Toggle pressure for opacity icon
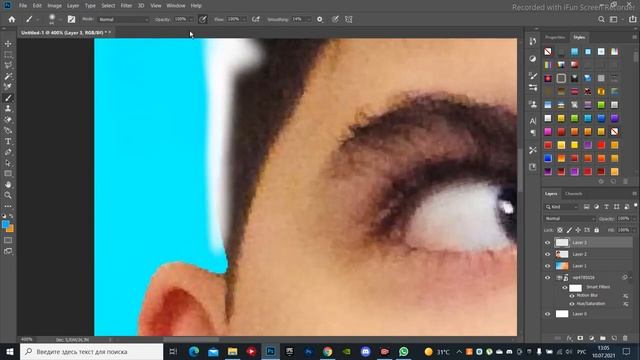Viewport: 640px width, 360px height. tap(202, 19)
